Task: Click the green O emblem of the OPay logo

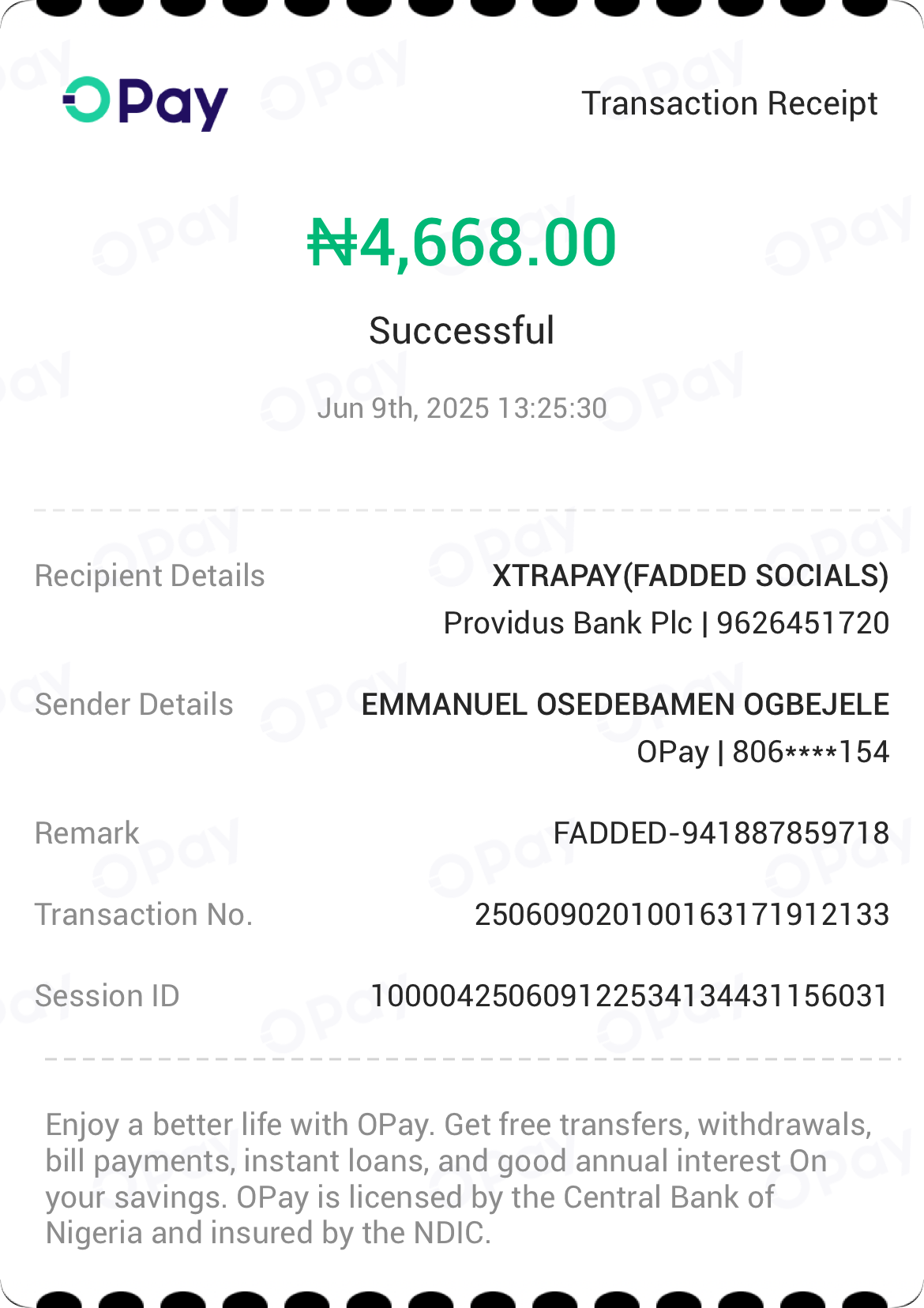Action: (x=87, y=100)
